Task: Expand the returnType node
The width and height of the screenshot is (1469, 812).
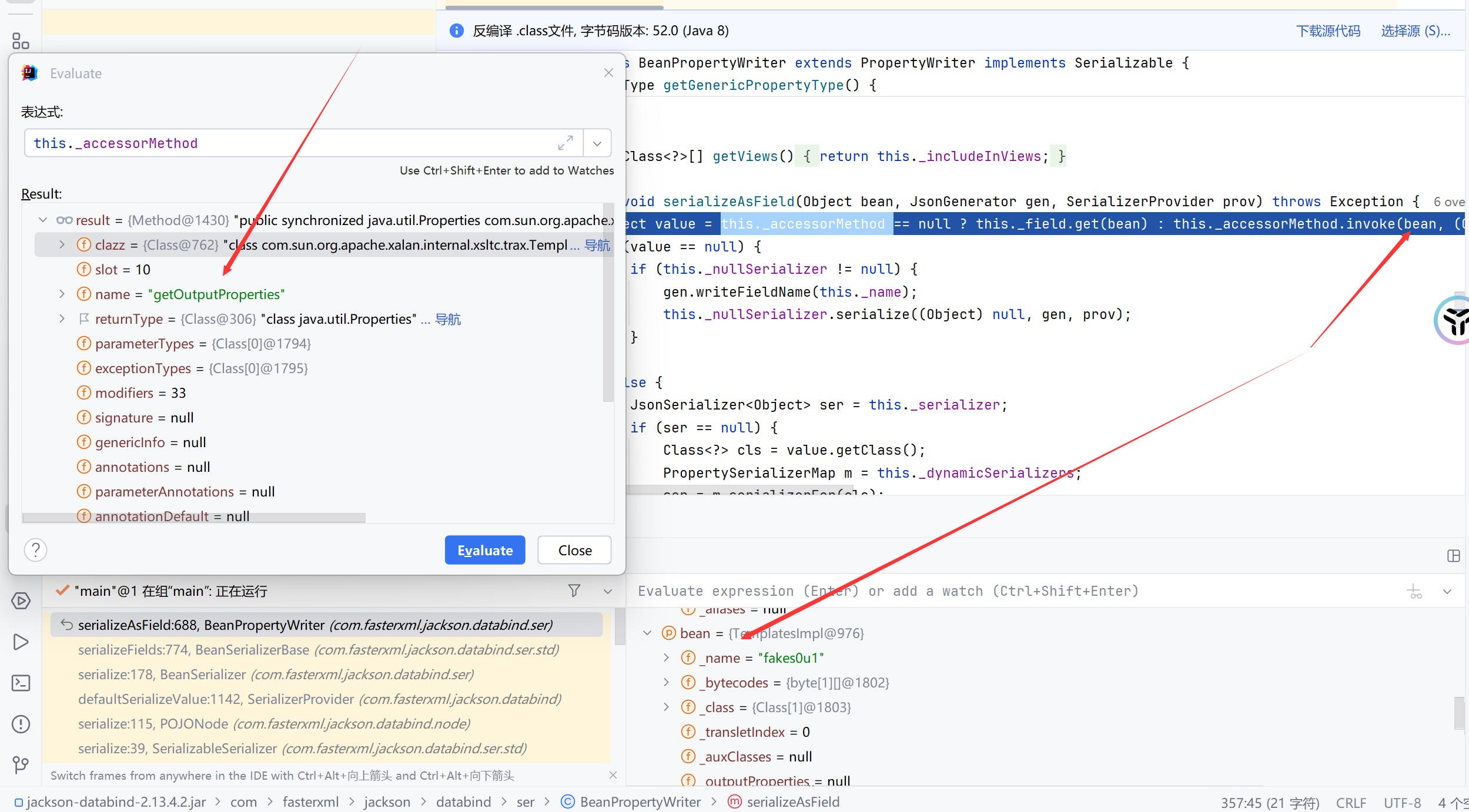Action: point(62,319)
